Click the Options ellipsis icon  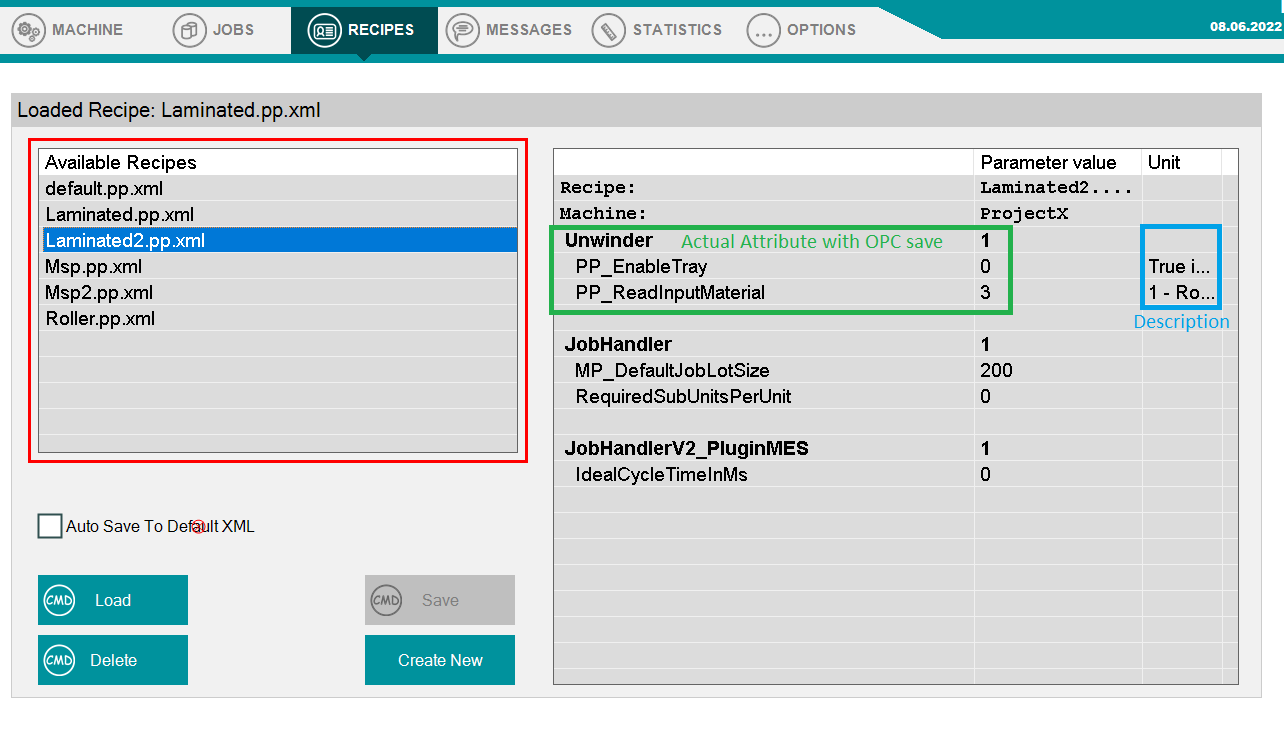(x=764, y=30)
